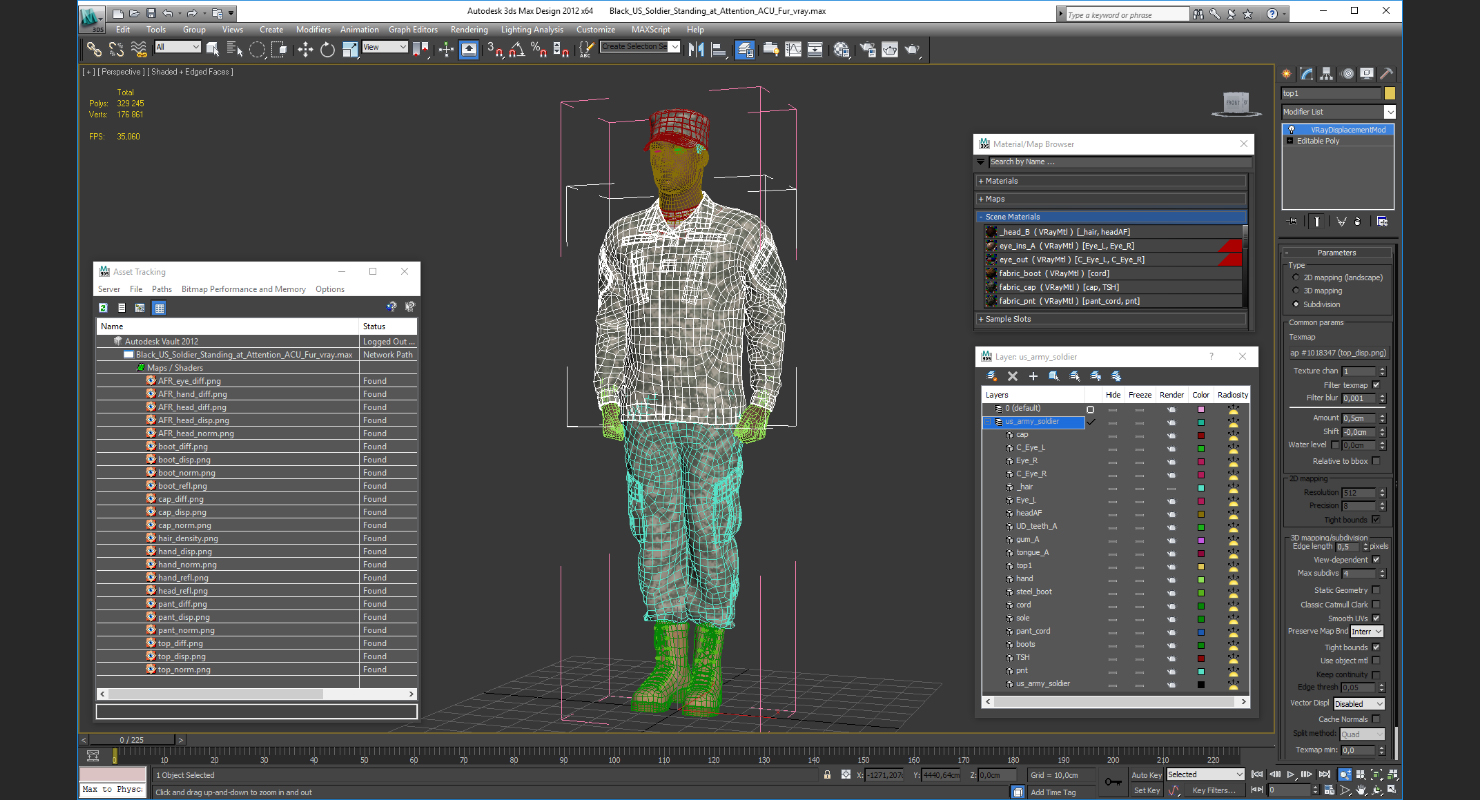Open the Paths menu in Asset Tracking
This screenshot has width=1480, height=800.
[x=161, y=289]
